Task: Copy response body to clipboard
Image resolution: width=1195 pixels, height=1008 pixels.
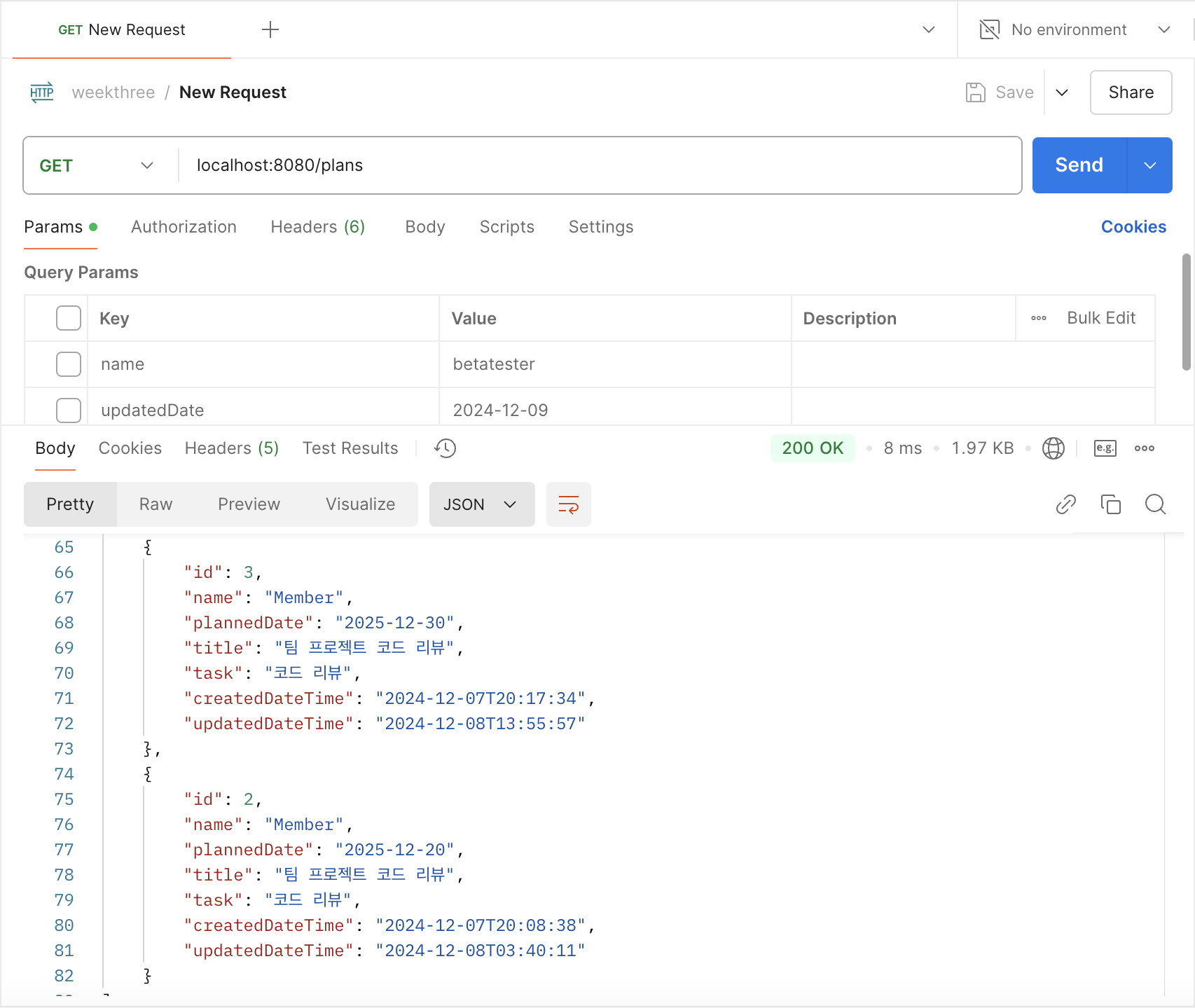Action: (x=1111, y=504)
